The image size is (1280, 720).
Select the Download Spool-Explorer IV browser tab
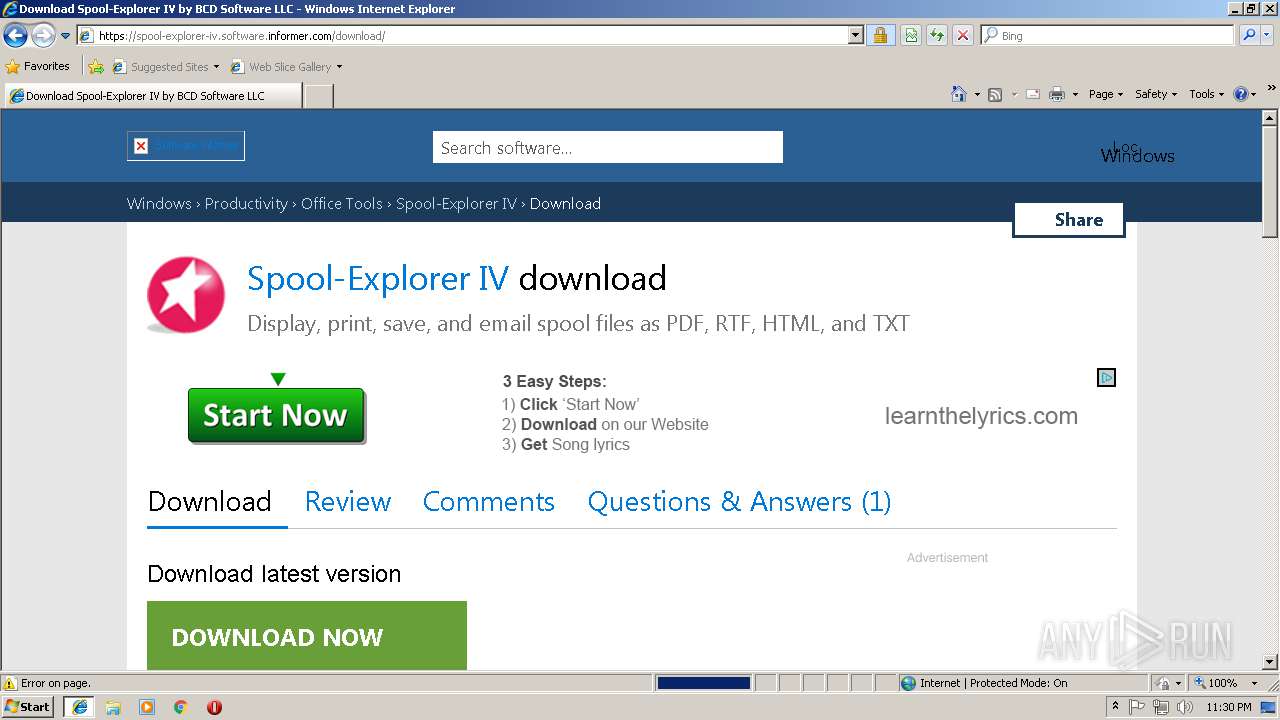tap(152, 96)
